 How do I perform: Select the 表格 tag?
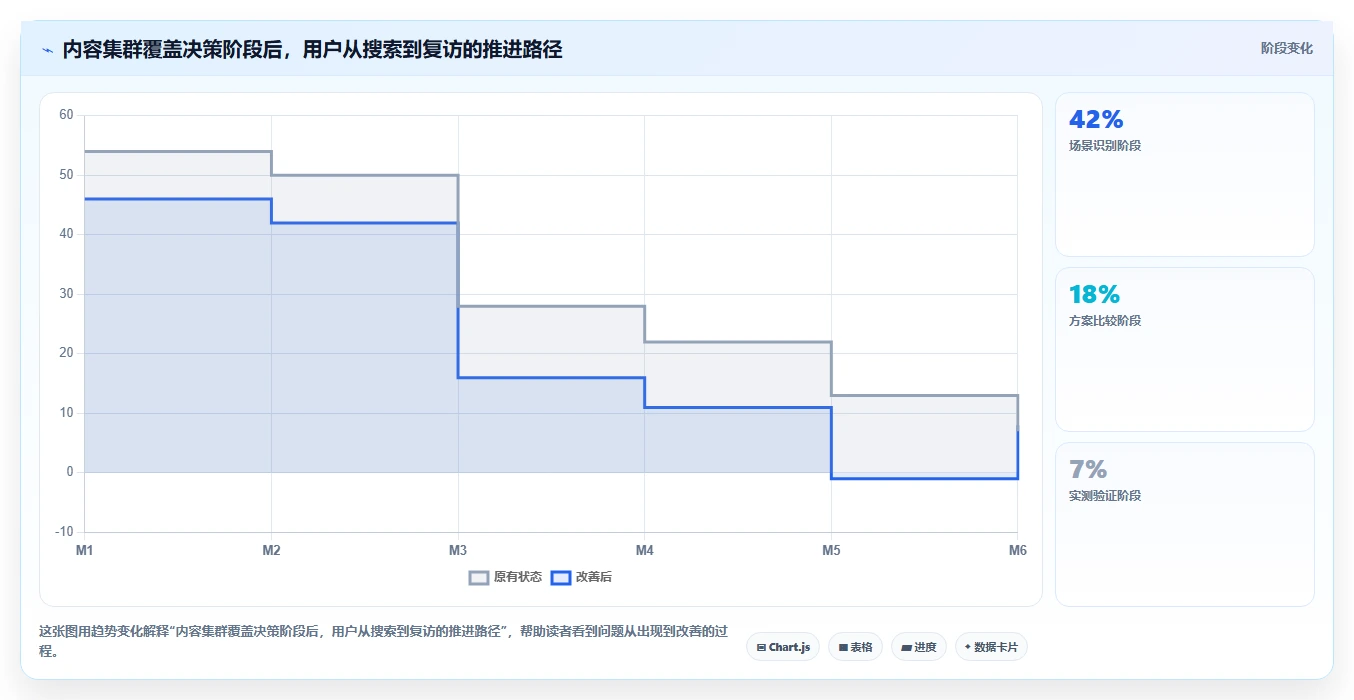[855, 647]
